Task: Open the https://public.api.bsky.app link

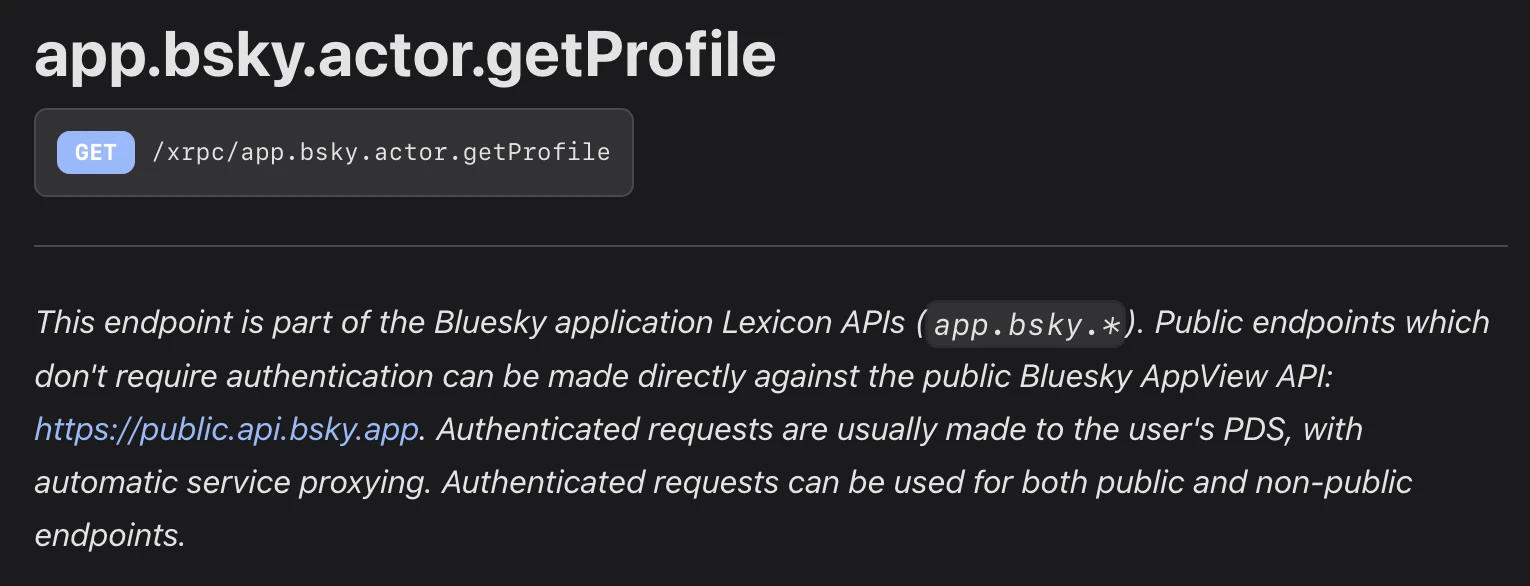Action: point(226,429)
